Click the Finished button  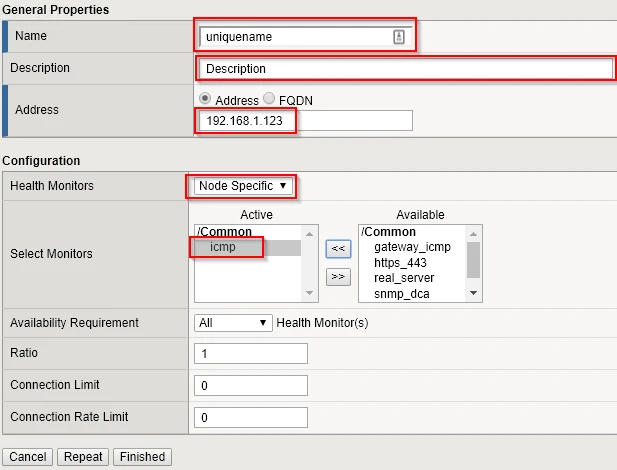142,457
